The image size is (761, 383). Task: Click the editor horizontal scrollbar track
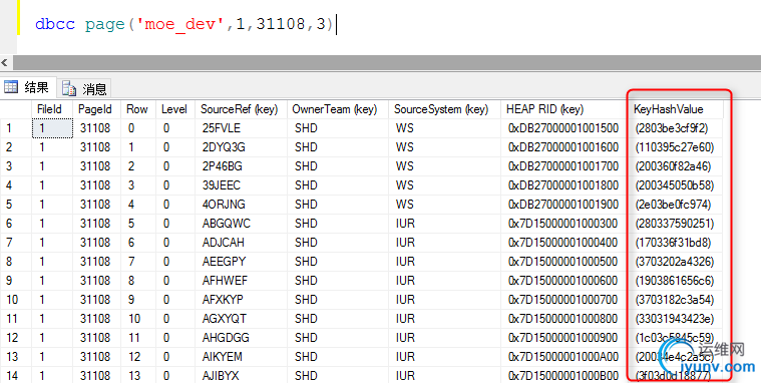pyautogui.click(x=386, y=62)
